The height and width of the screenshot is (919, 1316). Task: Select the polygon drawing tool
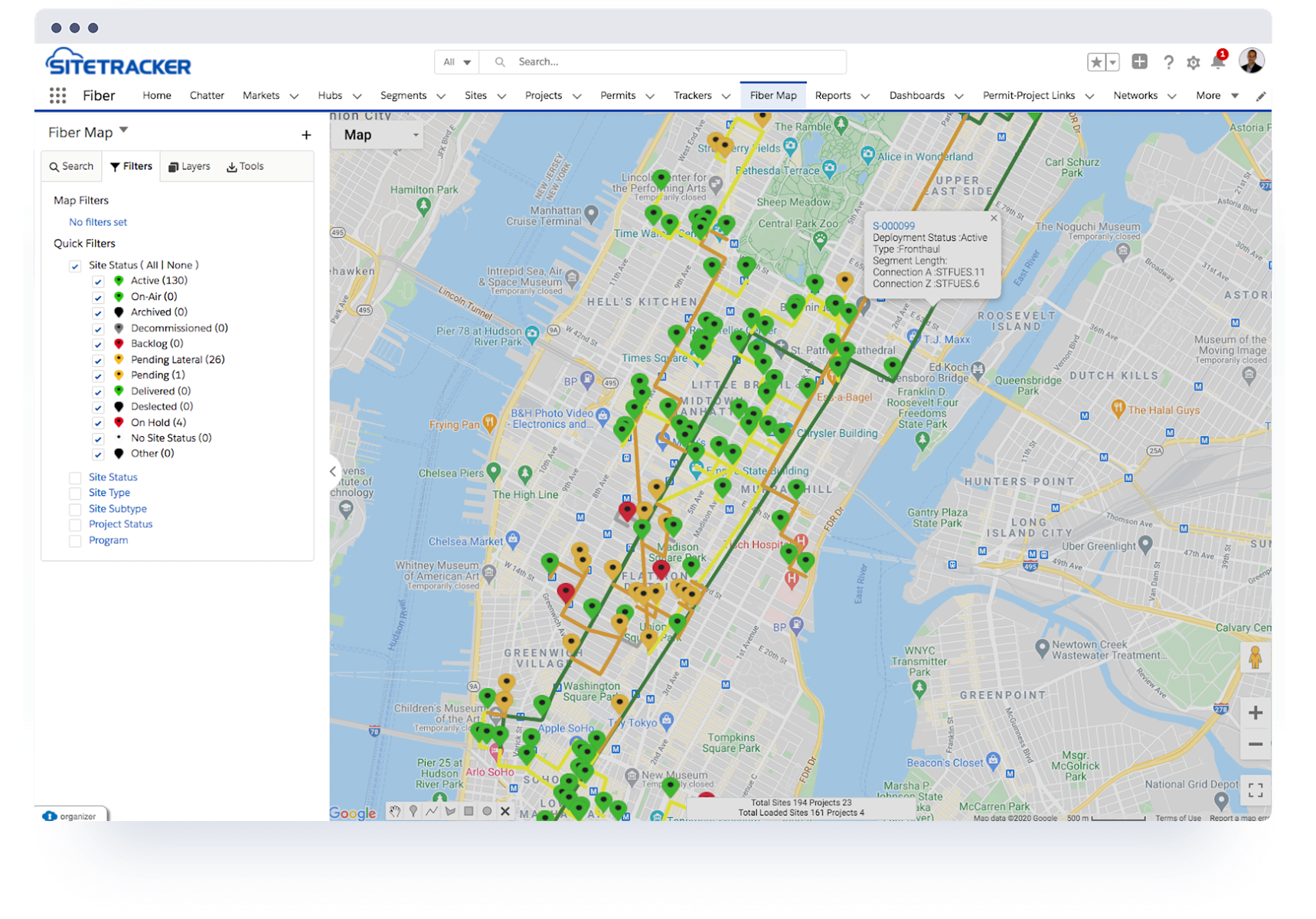450,811
